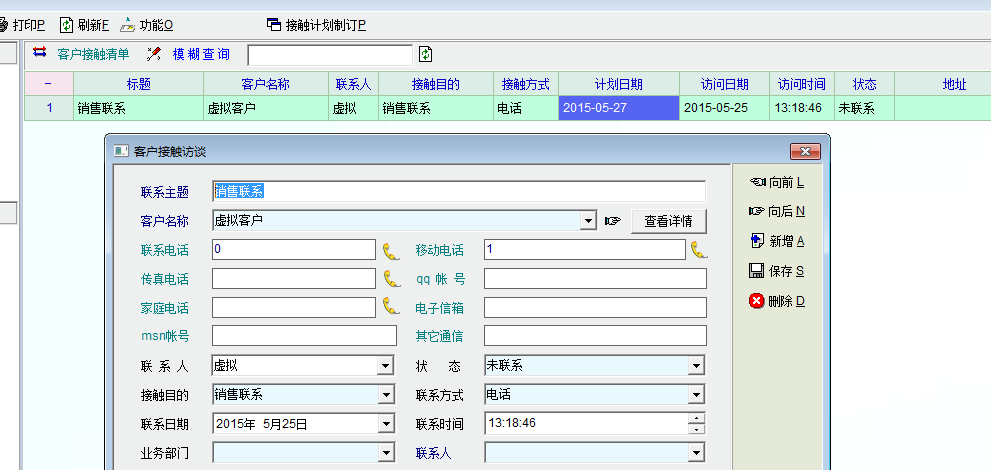Screen dimensions: 991x470
Task: Click the pointing hand icon beside 客户名称
Action: click(x=613, y=221)
